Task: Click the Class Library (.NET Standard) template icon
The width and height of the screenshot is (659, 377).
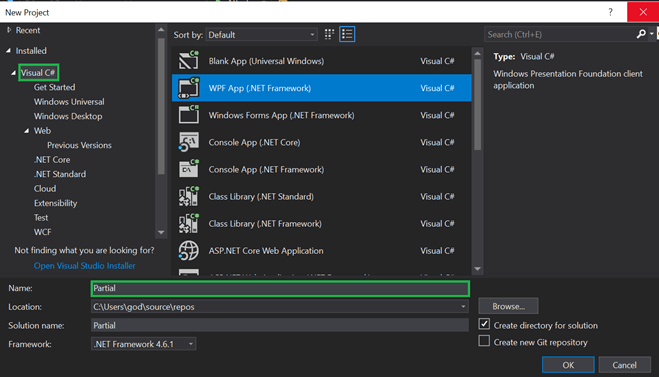Action: point(189,196)
